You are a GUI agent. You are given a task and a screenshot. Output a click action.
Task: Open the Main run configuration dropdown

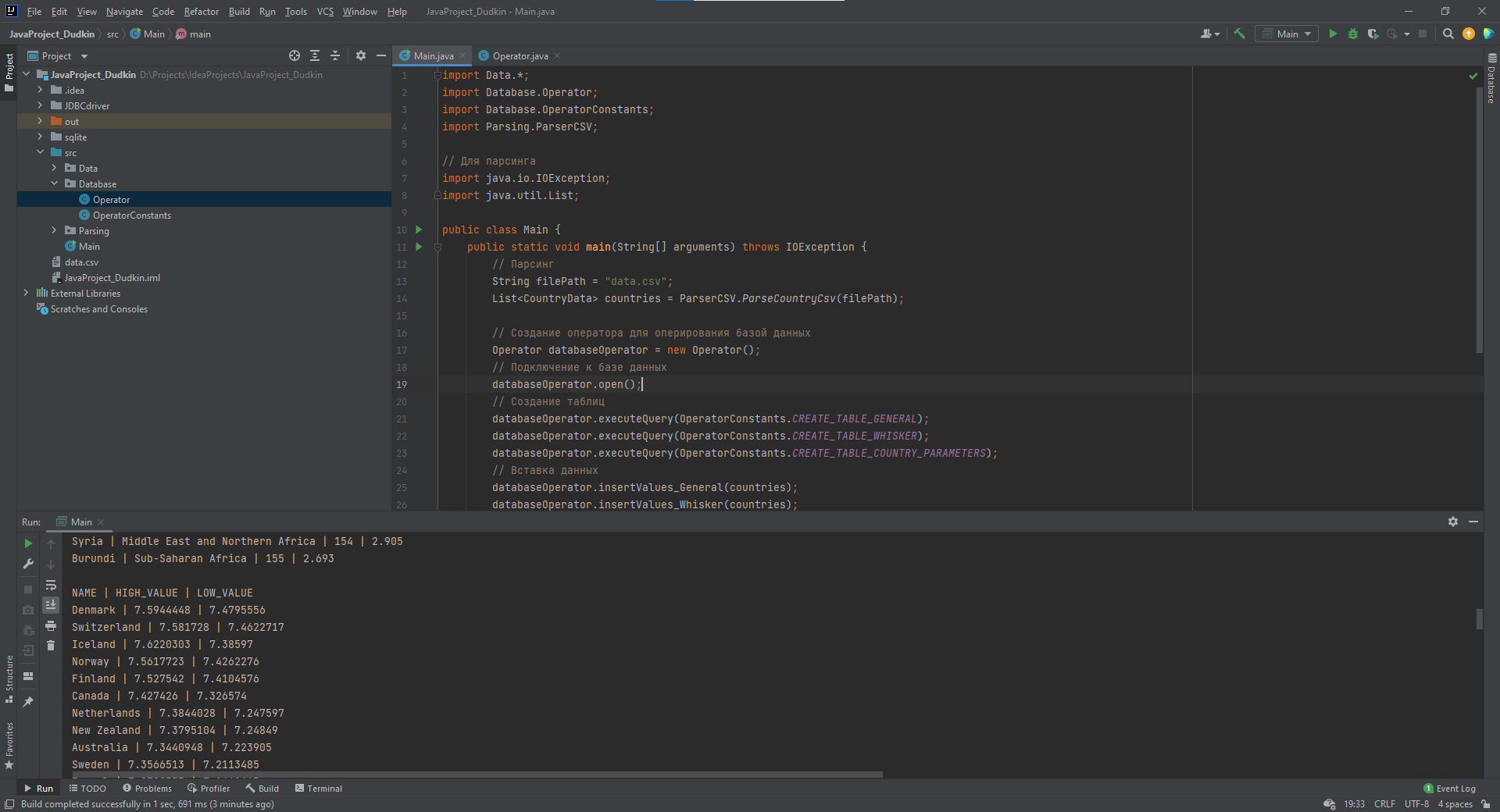(x=1287, y=34)
